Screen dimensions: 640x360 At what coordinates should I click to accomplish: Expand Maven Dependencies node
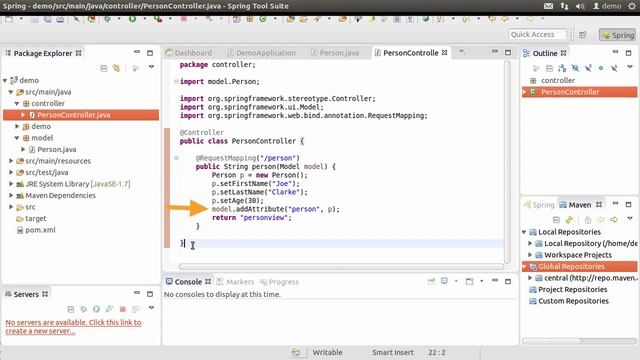[11, 196]
